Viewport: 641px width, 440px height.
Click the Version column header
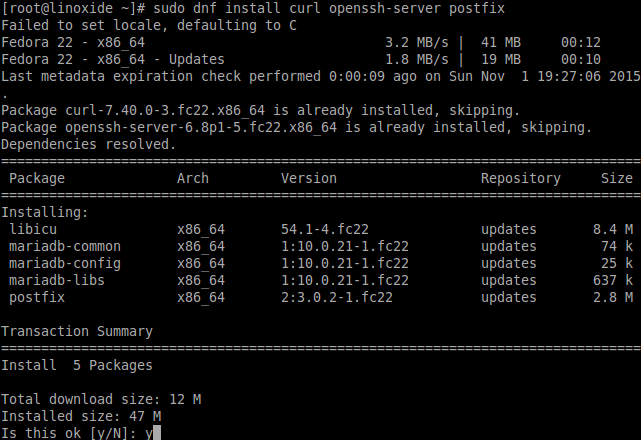tap(309, 178)
